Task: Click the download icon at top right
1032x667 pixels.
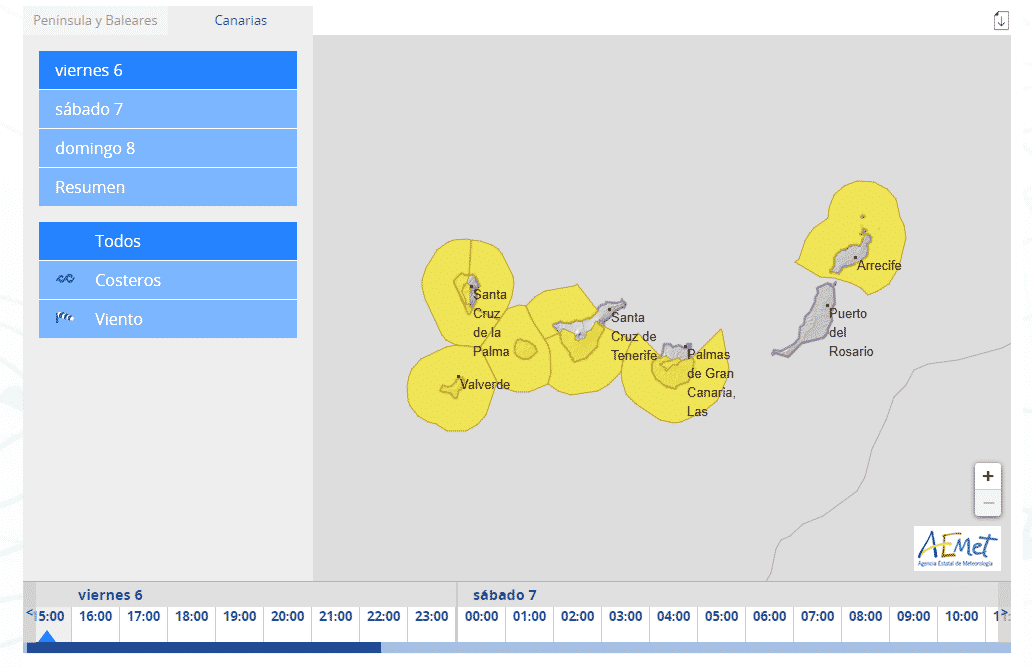Action: tap(1001, 20)
